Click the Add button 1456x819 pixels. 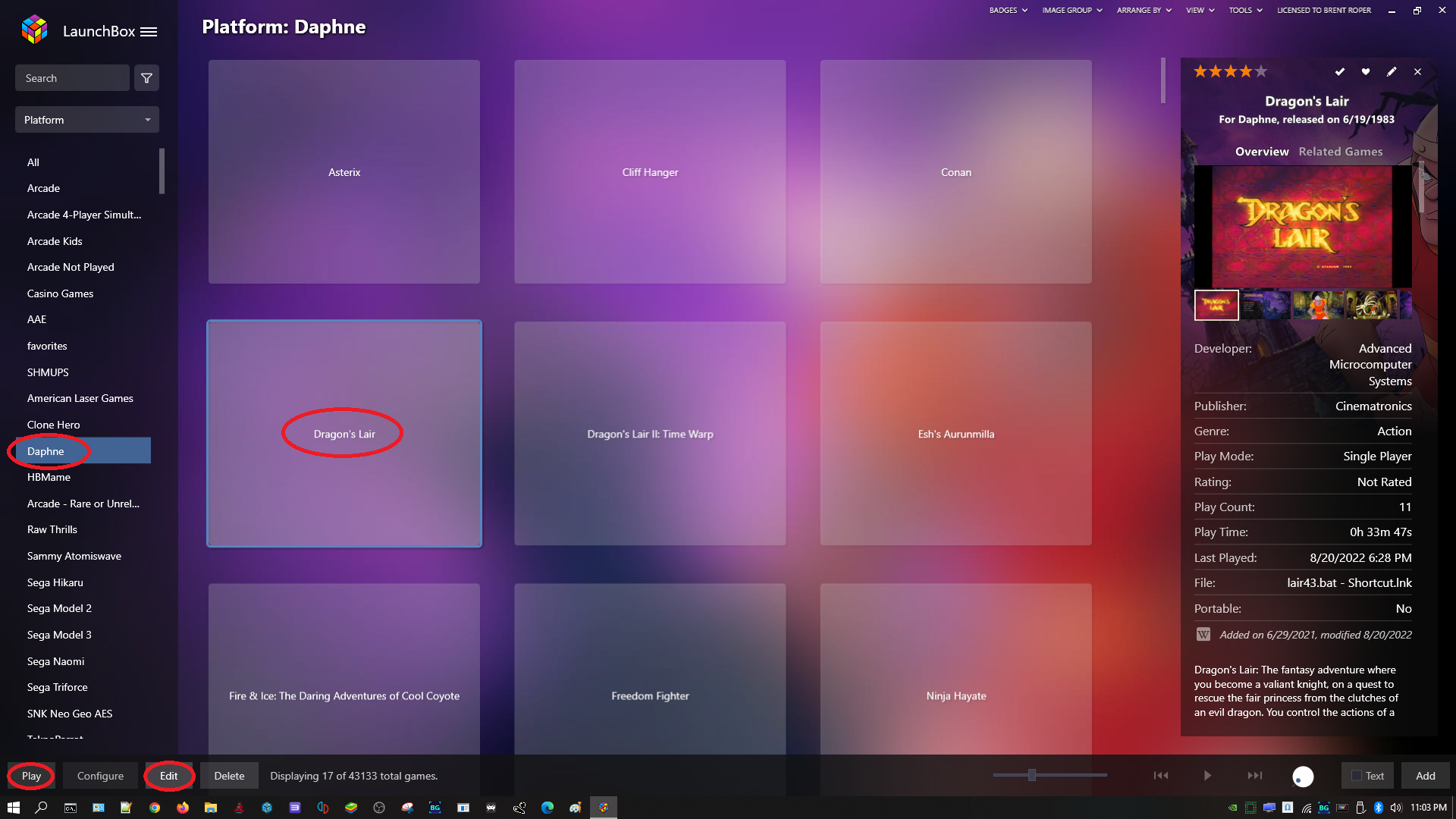[1426, 776]
